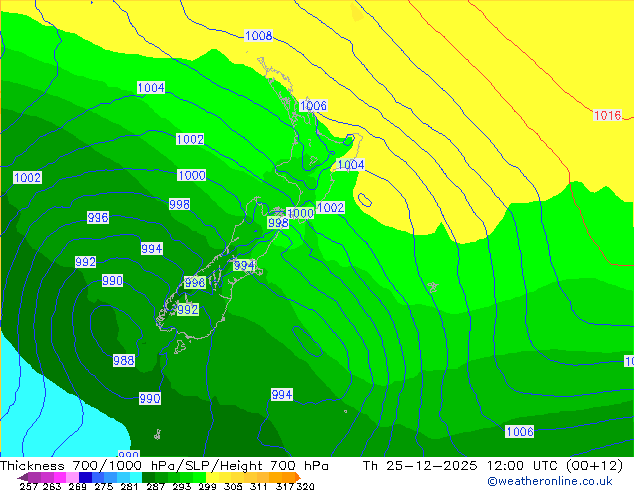This screenshot has height=490, width=634.
Task: Click the (00+12) forecast offset text
Action: point(594,466)
